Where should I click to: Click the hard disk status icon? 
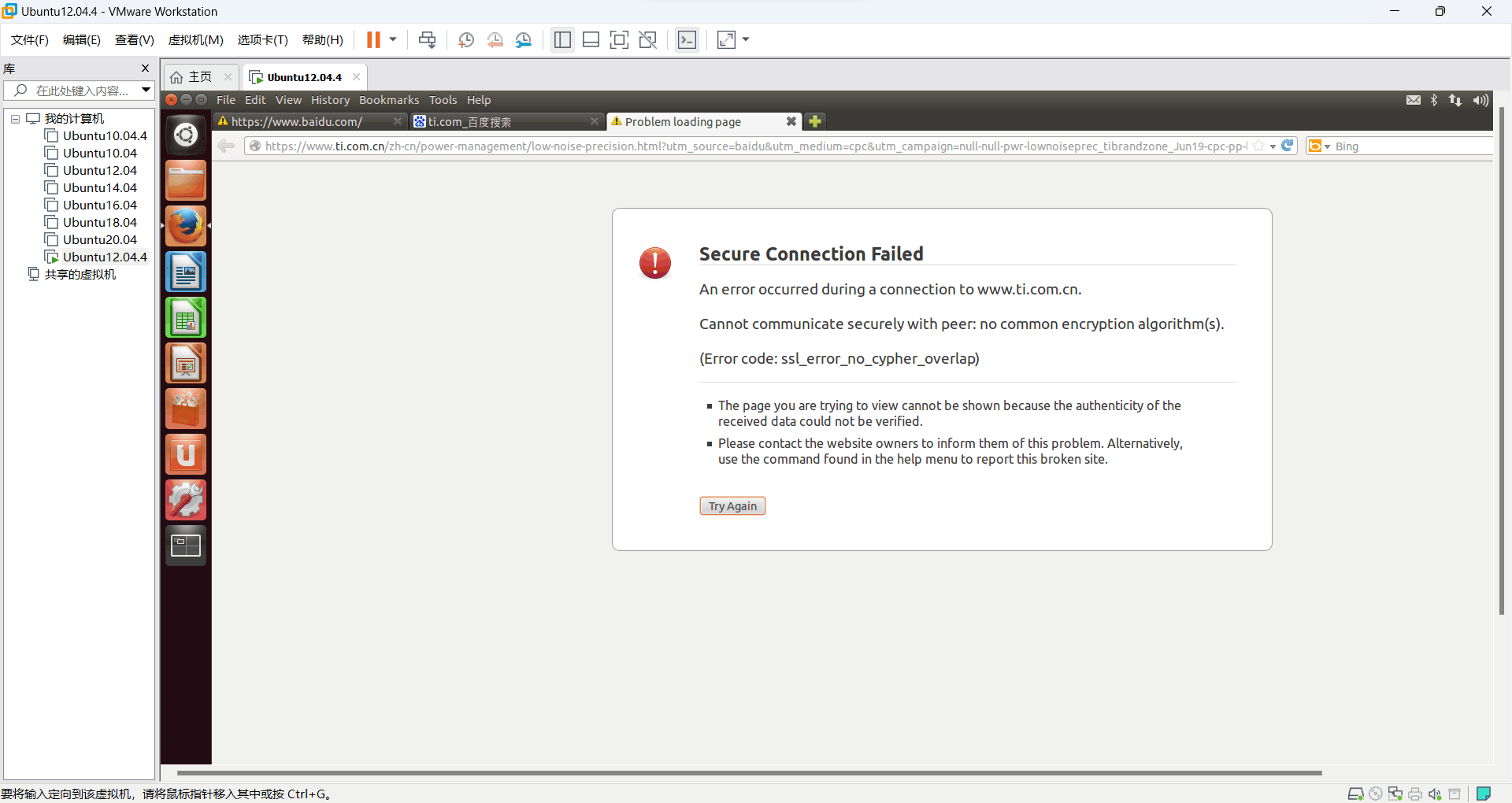click(x=1356, y=794)
